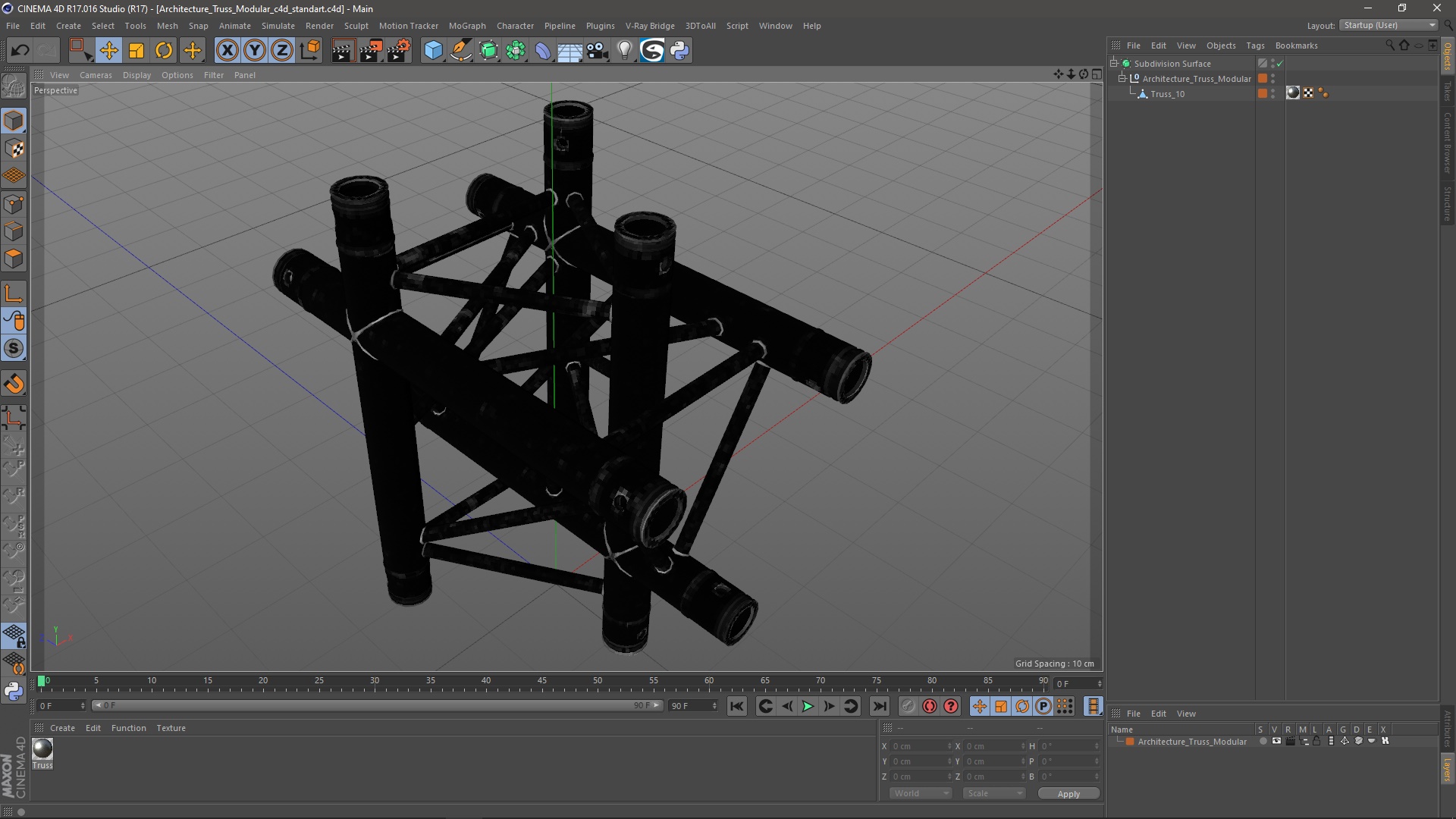Click the Live Selection tool icon
Viewport: 1456px width, 819px height.
80,50
